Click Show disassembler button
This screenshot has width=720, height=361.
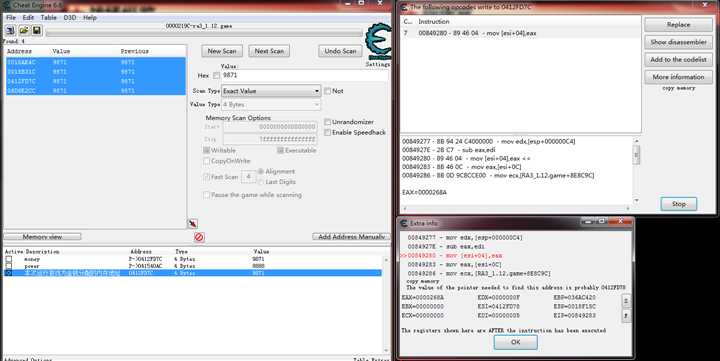pos(679,42)
